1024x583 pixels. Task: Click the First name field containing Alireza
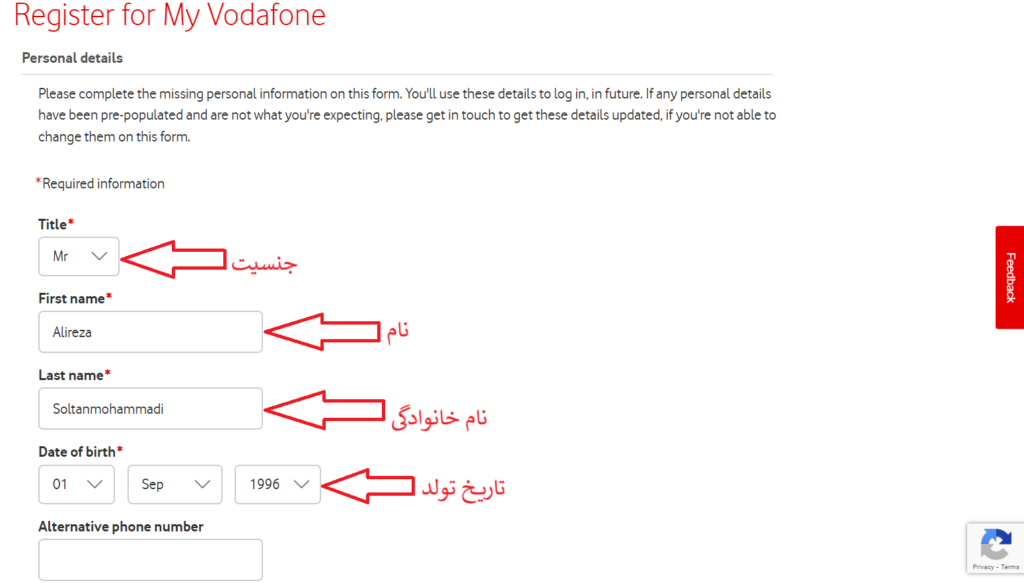[x=150, y=332]
